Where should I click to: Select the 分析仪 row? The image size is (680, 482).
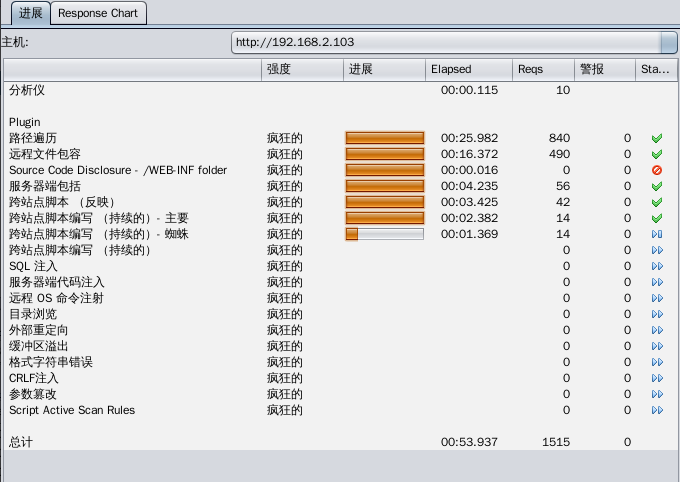coord(340,90)
